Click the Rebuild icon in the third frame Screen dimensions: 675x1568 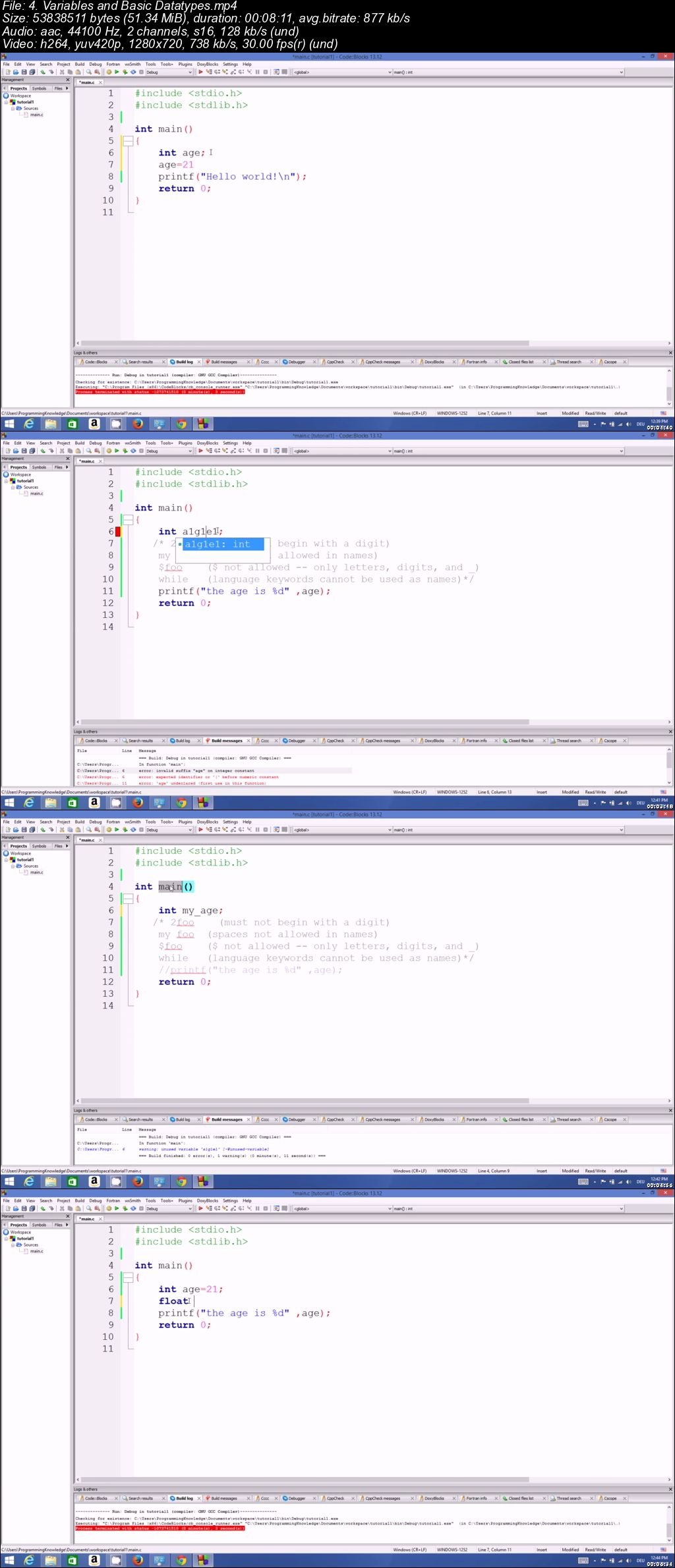click(133, 830)
